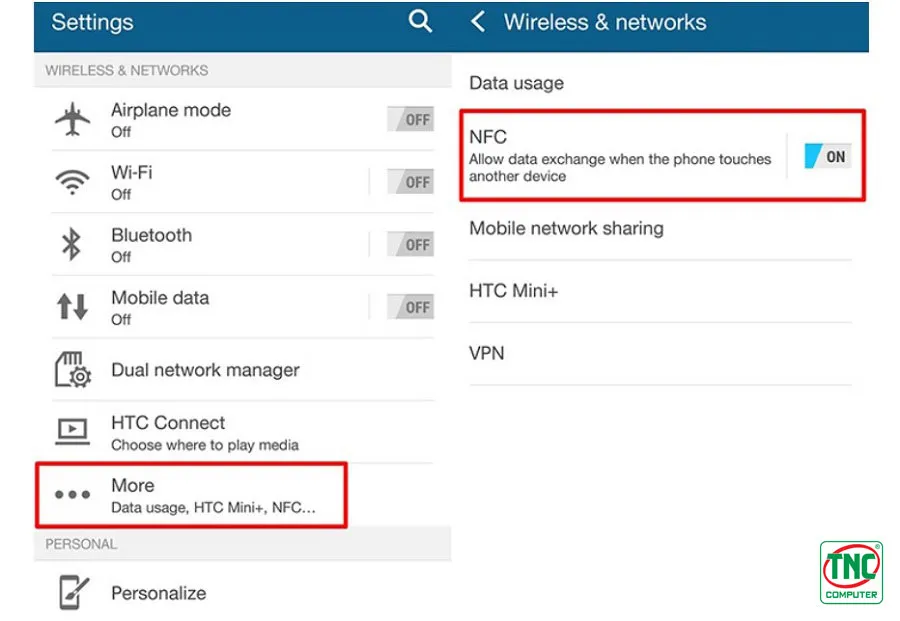
Task: Tap the Settings header title
Action: pyautogui.click(x=92, y=22)
